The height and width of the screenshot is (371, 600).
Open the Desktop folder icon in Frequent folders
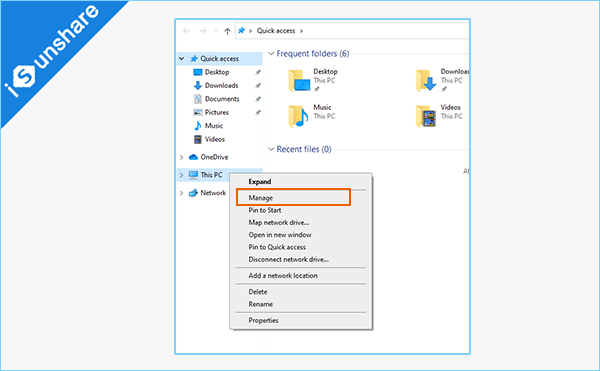[299, 80]
